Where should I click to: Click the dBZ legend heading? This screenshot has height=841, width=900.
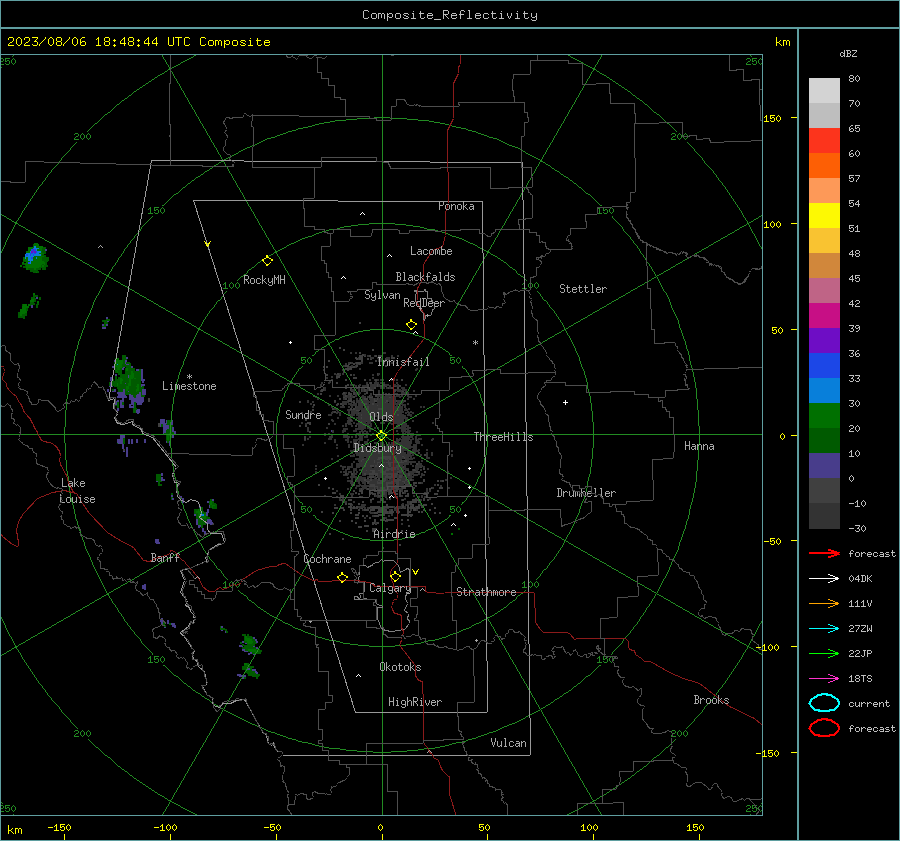848,54
